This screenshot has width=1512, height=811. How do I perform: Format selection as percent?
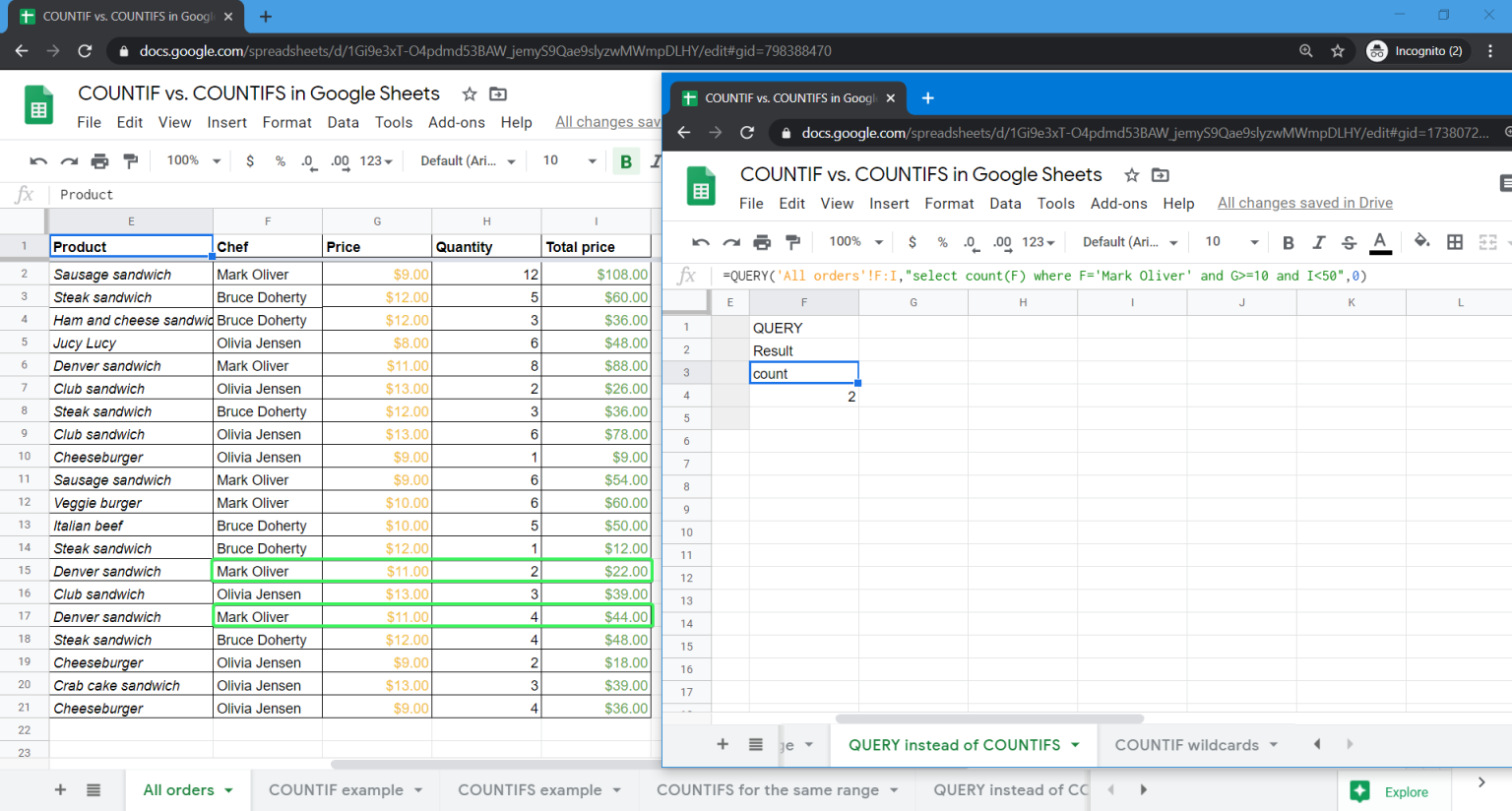942,241
